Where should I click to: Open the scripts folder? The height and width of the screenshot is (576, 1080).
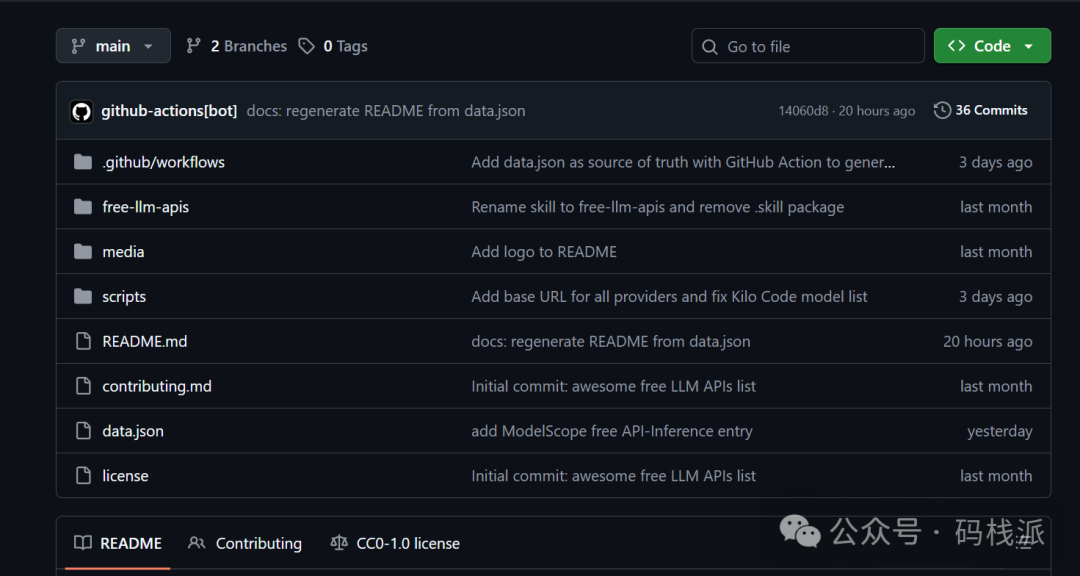[124, 297]
